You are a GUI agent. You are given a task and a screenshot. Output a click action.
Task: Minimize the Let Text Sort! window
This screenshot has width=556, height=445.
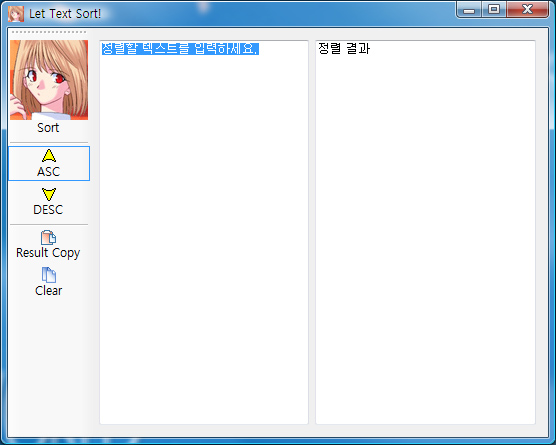click(x=469, y=9)
